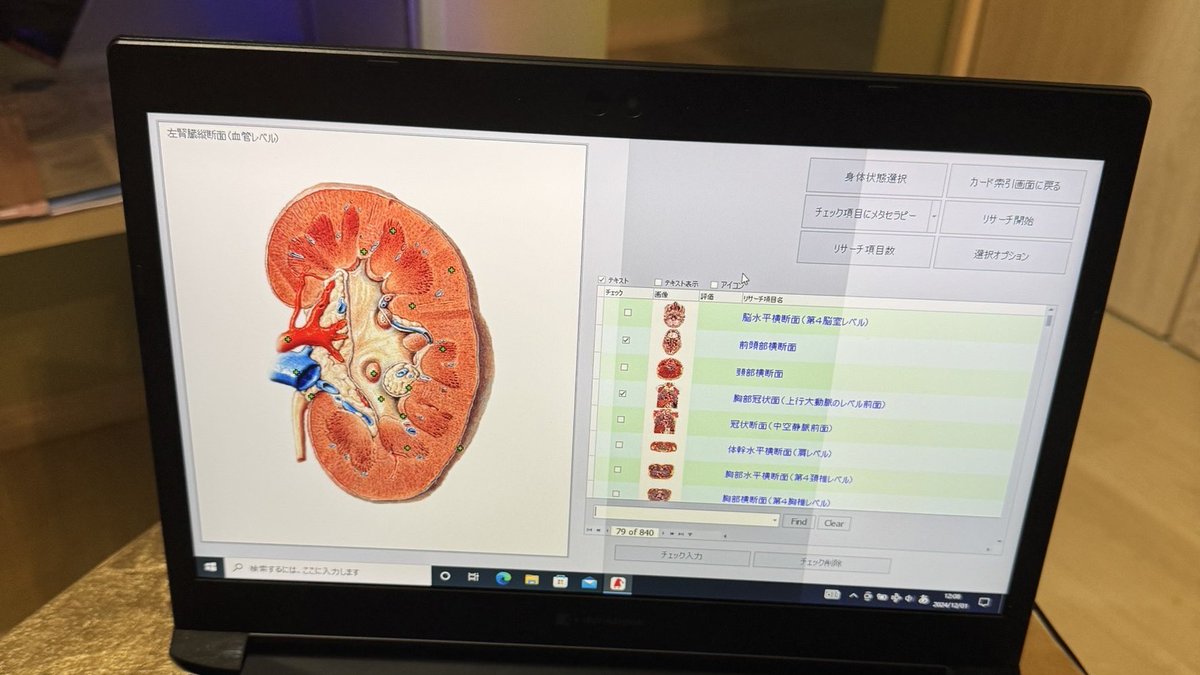
Task: Expand the チェック項目にメタセラピー dropdown arrow
Action: pyautogui.click(x=933, y=215)
